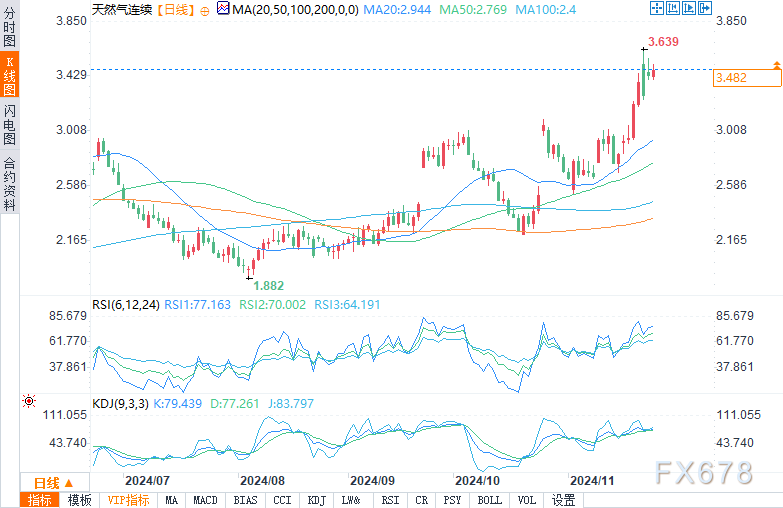Click the 3.639 high price label
783x508 pixels.
click(x=664, y=41)
